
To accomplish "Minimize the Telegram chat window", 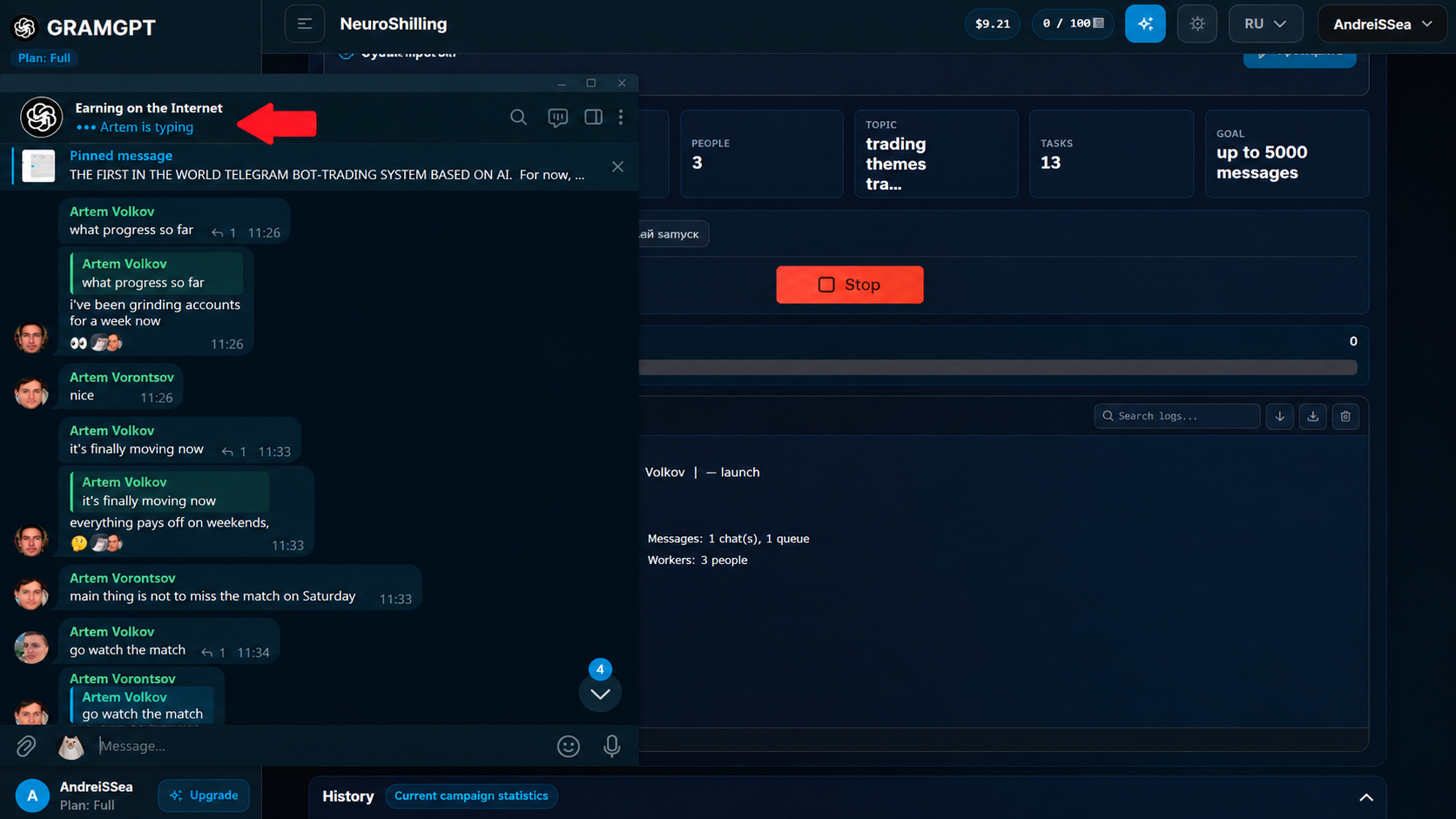I will tap(562, 84).
